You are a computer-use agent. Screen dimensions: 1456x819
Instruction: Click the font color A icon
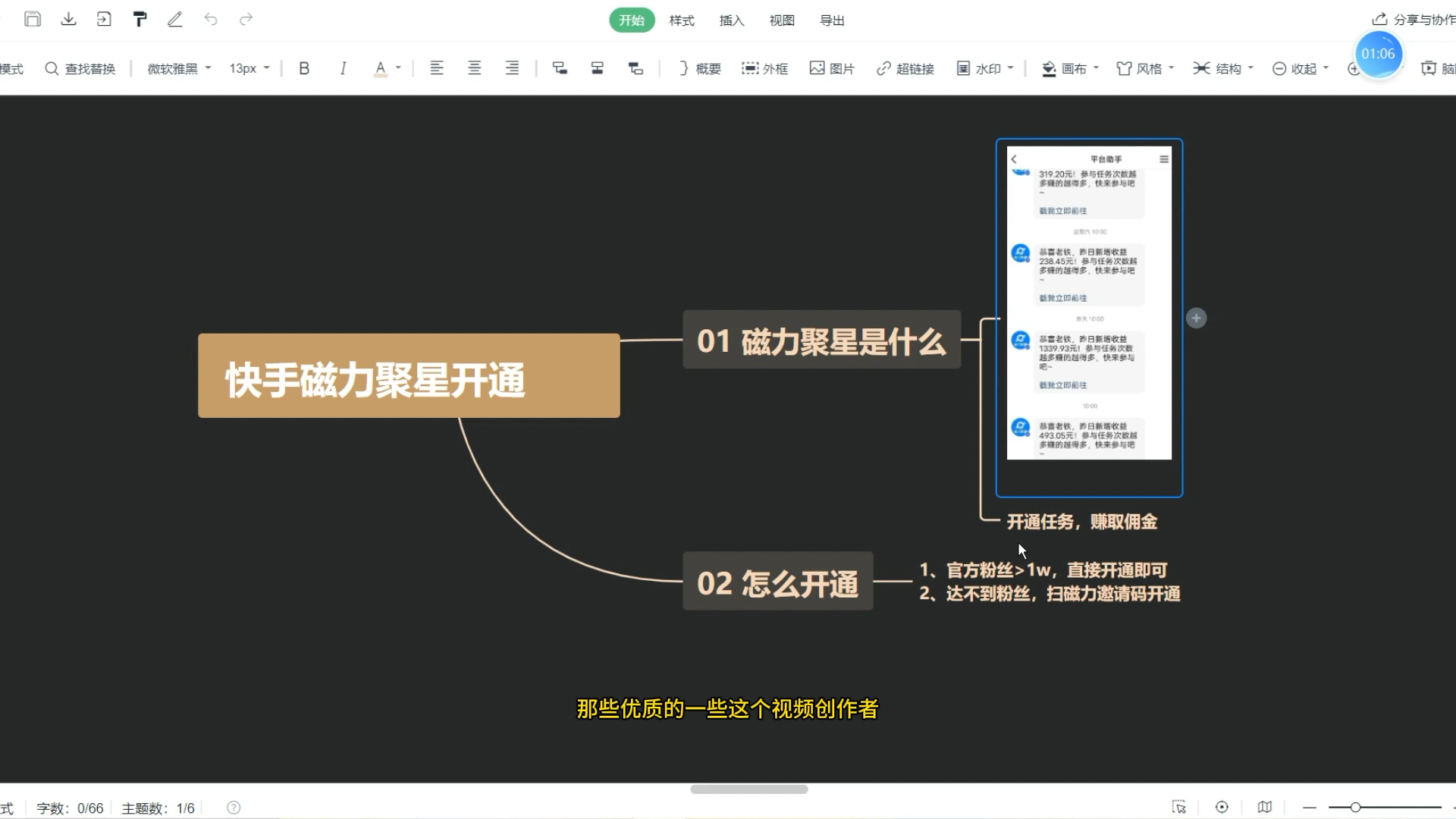[381, 68]
